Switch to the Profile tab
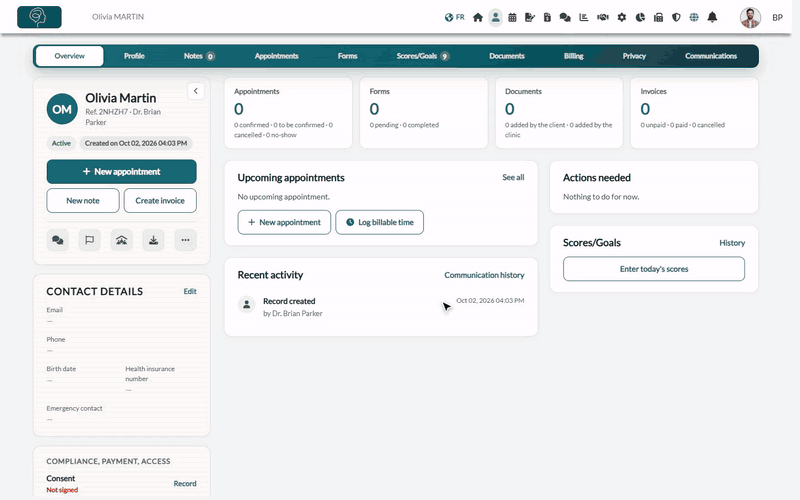 point(134,56)
